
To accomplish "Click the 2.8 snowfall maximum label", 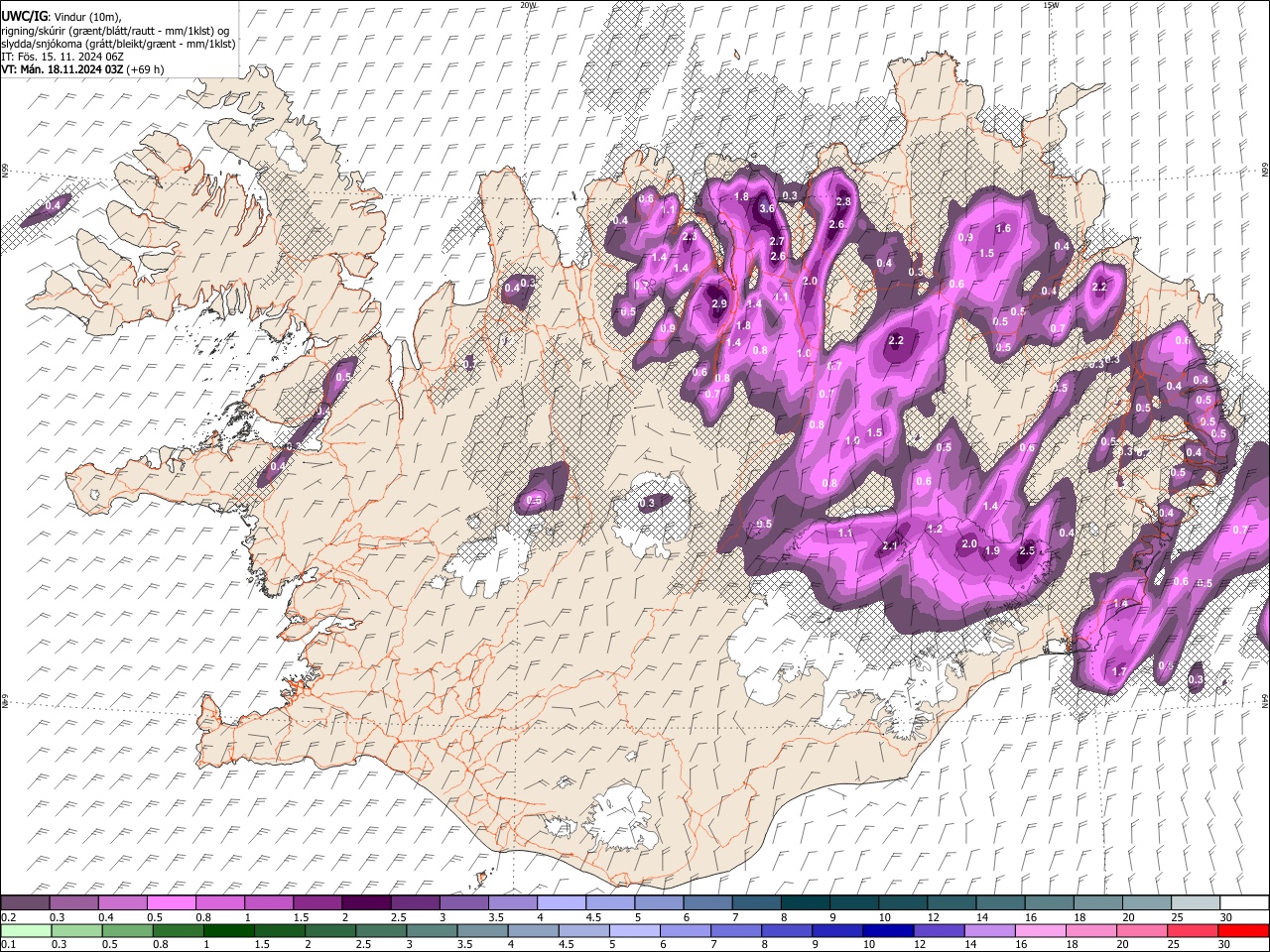I will (844, 201).
